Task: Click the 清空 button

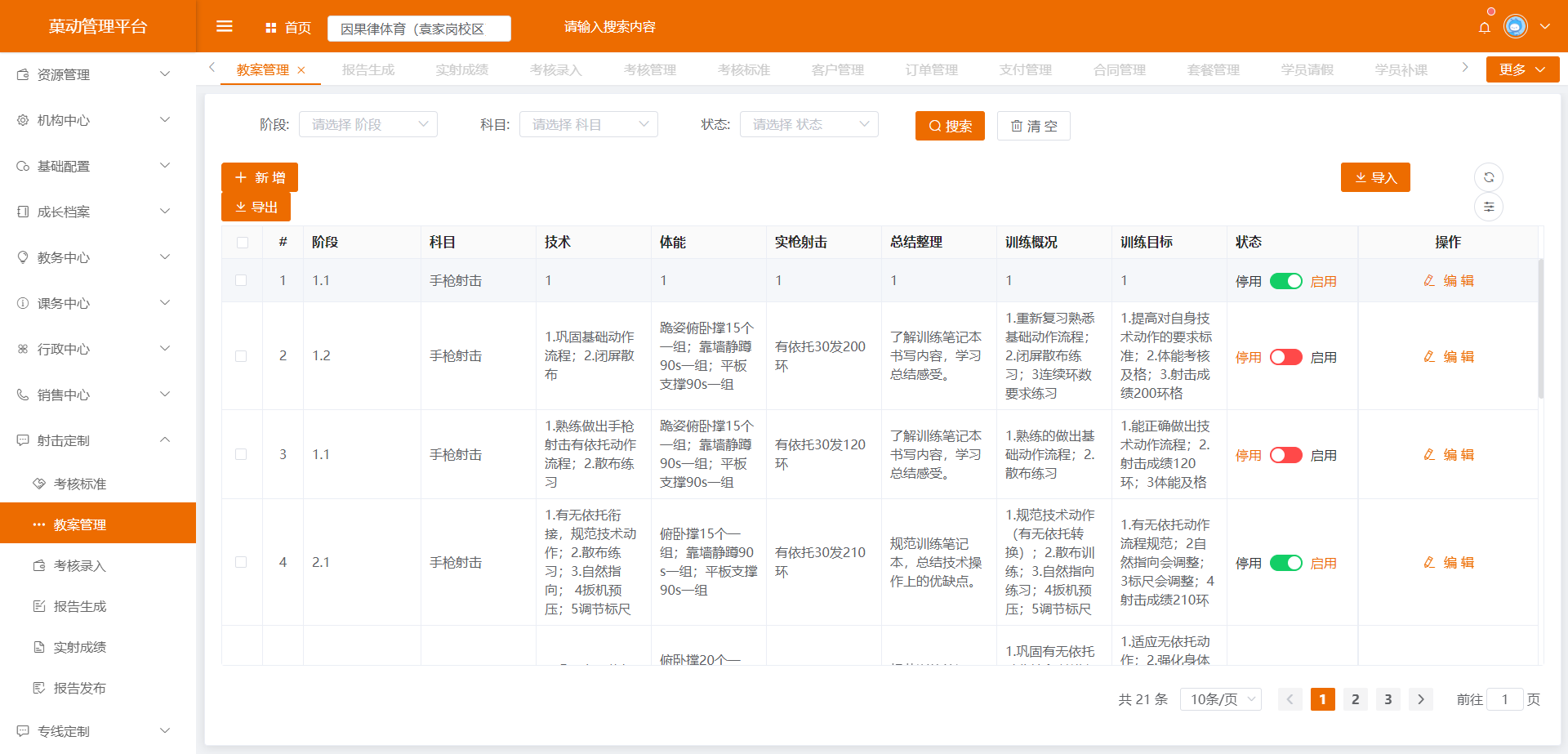Action: click(1034, 126)
